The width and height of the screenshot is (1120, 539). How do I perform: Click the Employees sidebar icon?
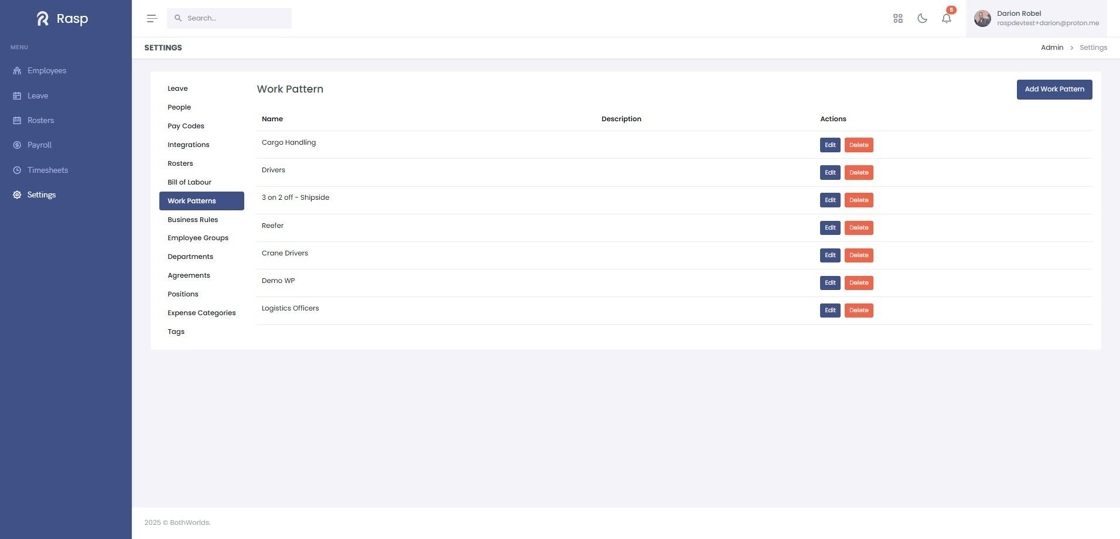(17, 71)
